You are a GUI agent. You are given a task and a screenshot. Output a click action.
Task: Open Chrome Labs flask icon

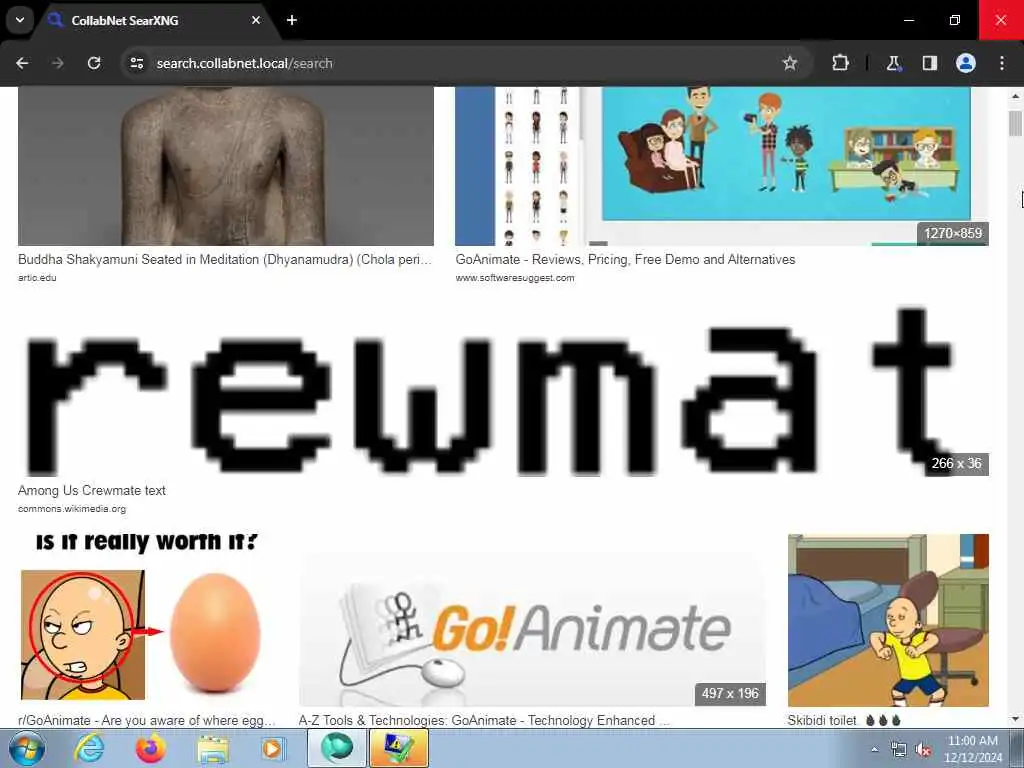tap(893, 63)
